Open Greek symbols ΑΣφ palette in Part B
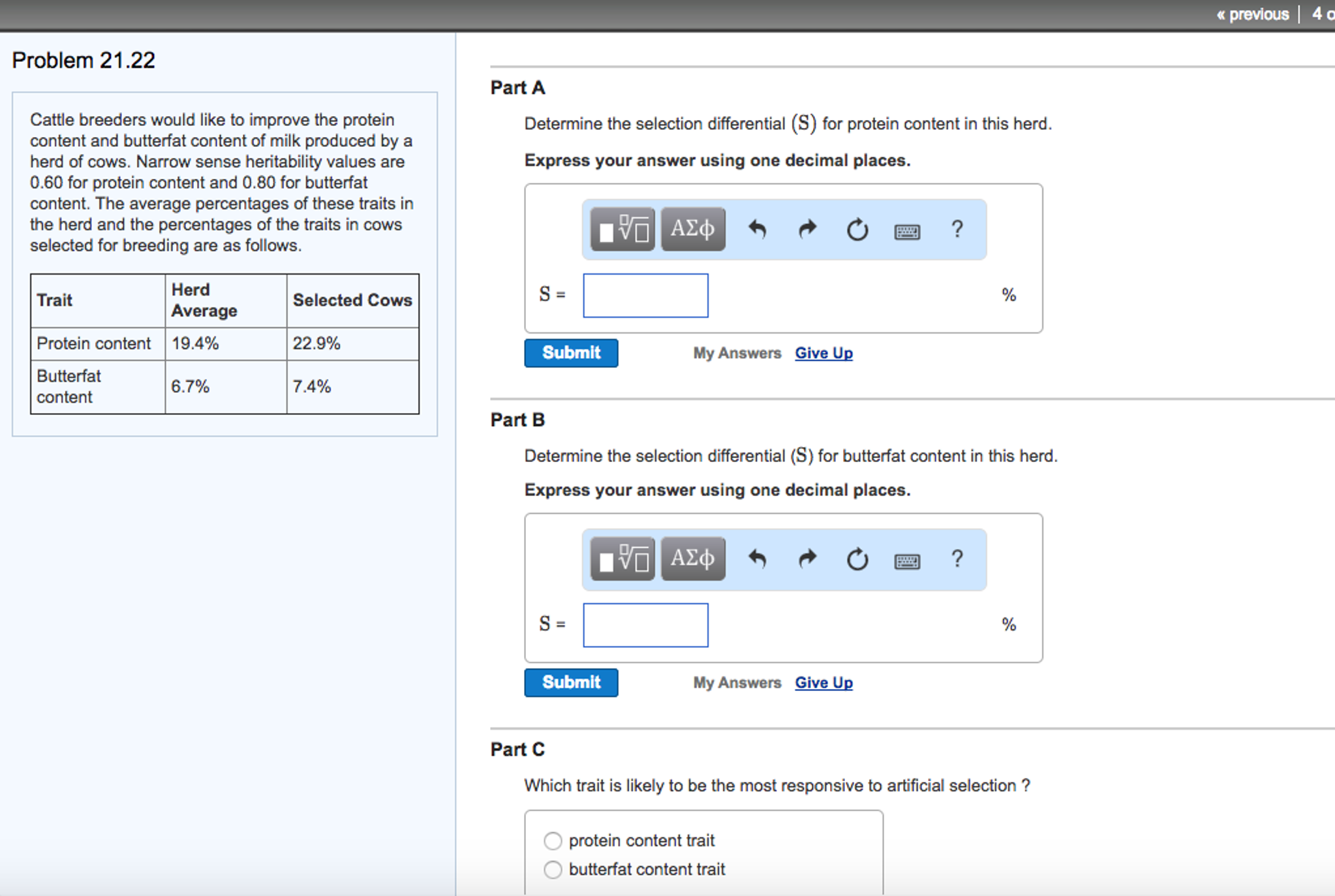The height and width of the screenshot is (896, 1335). (693, 559)
